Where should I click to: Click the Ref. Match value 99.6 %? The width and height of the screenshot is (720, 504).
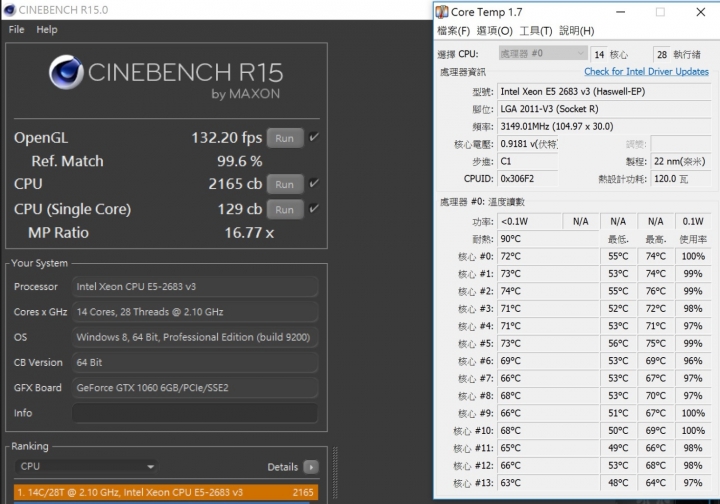tap(240, 161)
